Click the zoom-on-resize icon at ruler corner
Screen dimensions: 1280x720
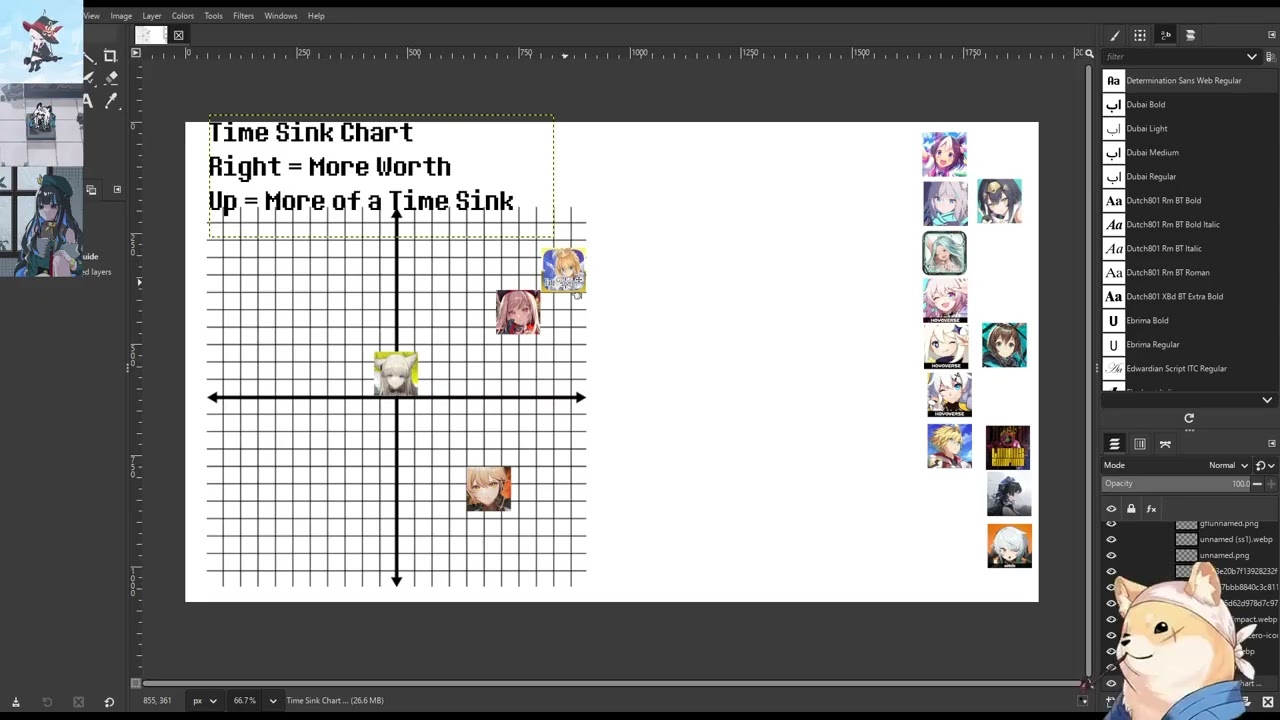pyautogui.click(x=1090, y=53)
